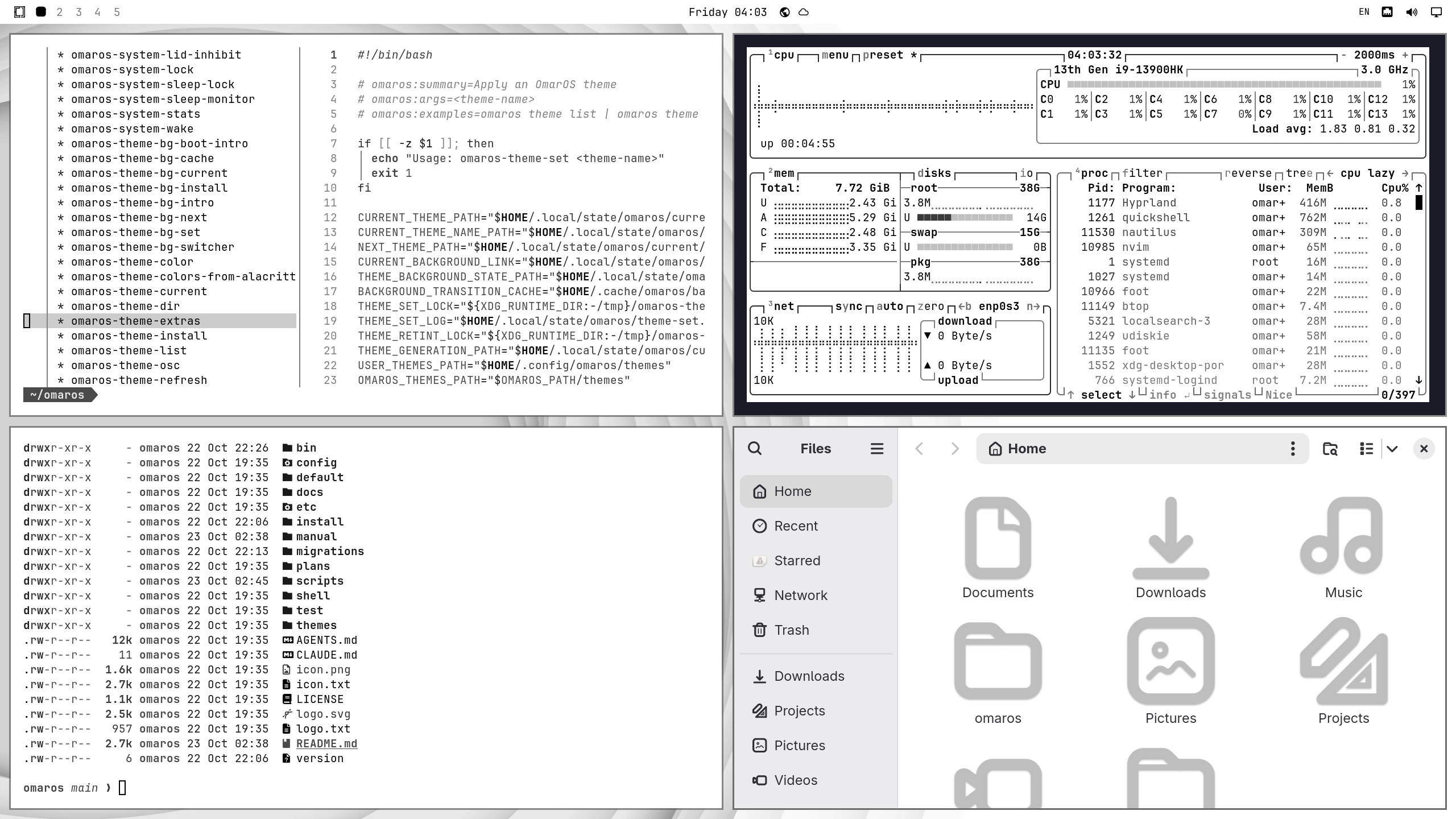Open the search in Files window

(755, 448)
